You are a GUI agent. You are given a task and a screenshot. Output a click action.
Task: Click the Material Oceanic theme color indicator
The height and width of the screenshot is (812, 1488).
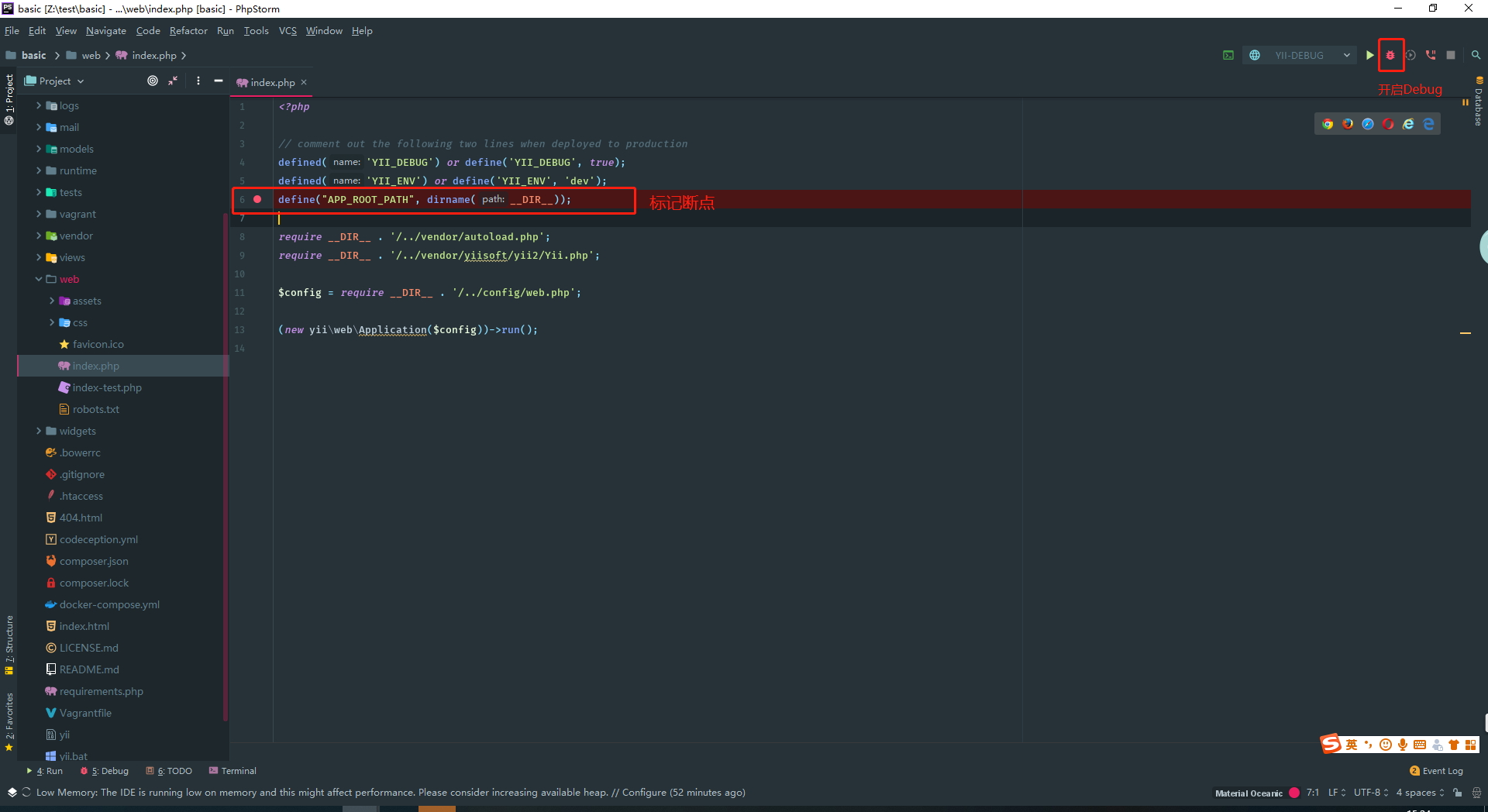pyautogui.click(x=1293, y=793)
